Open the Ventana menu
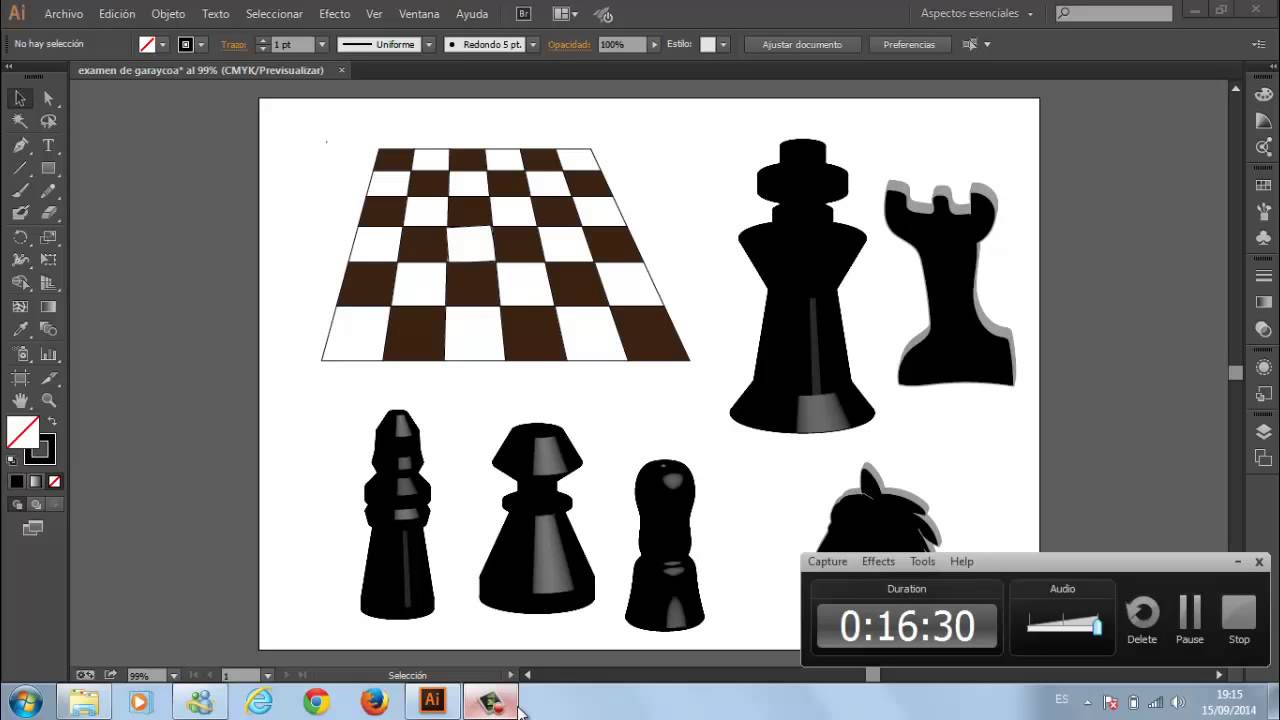1280x720 pixels. click(419, 14)
